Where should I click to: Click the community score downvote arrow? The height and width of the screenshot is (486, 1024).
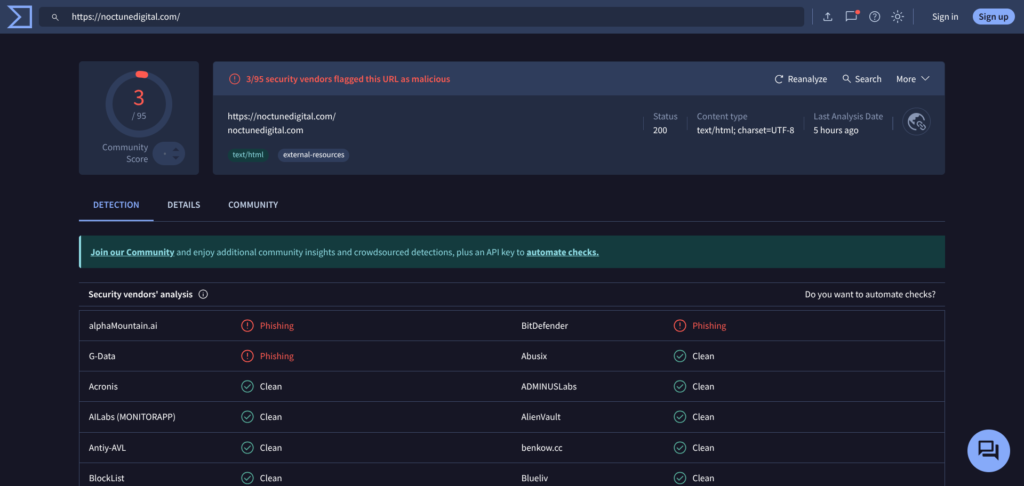175,159
